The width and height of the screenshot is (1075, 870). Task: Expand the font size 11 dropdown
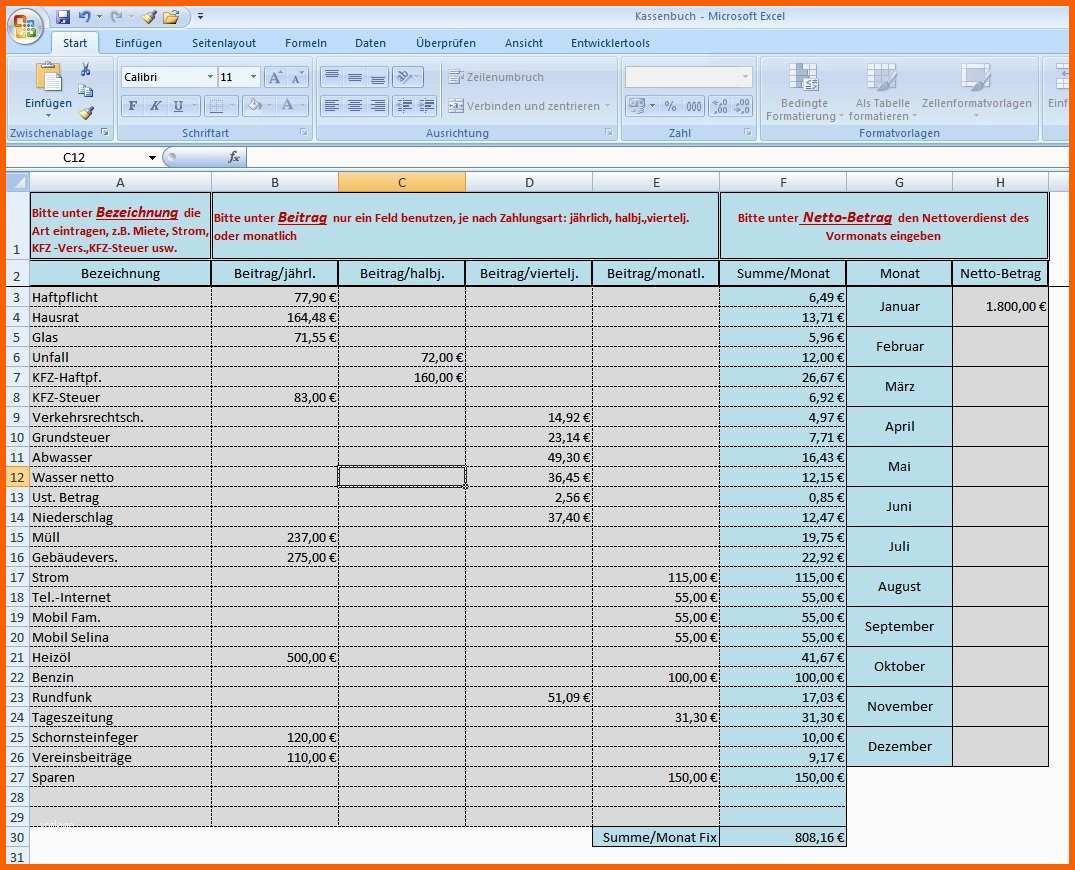tap(253, 78)
